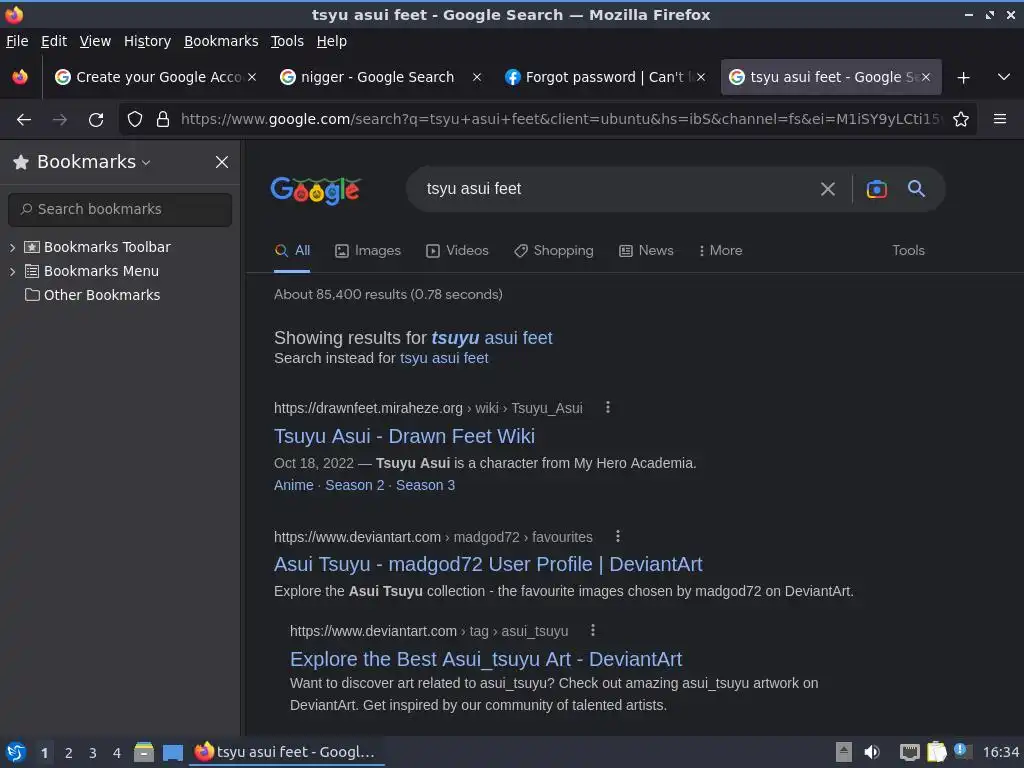
Task: Switch to workspace 2
Action: (x=69, y=754)
